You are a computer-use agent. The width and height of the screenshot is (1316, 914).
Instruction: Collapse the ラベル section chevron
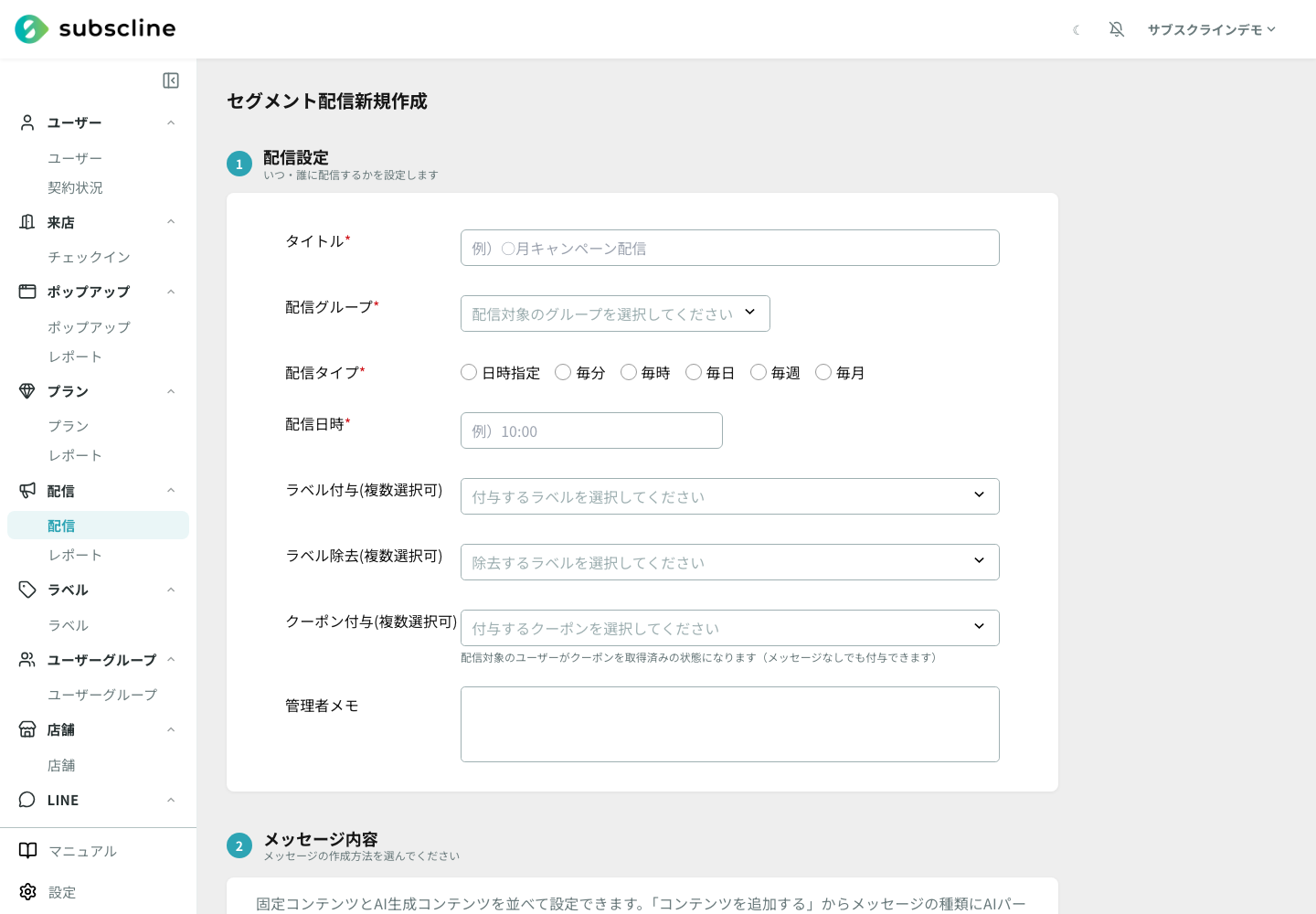coord(171,590)
